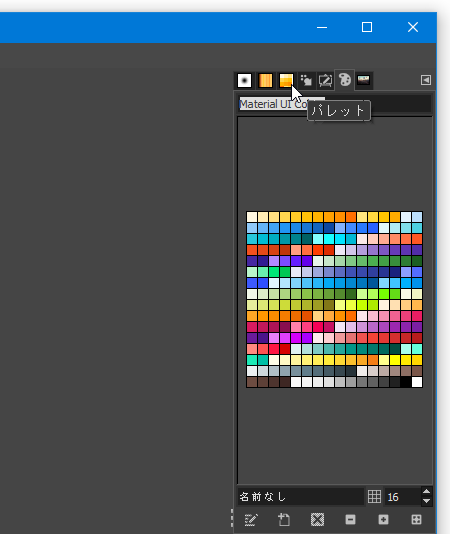Open the tab configuration menu arrow
Viewport: 450px width, 534px height.
[x=426, y=80]
